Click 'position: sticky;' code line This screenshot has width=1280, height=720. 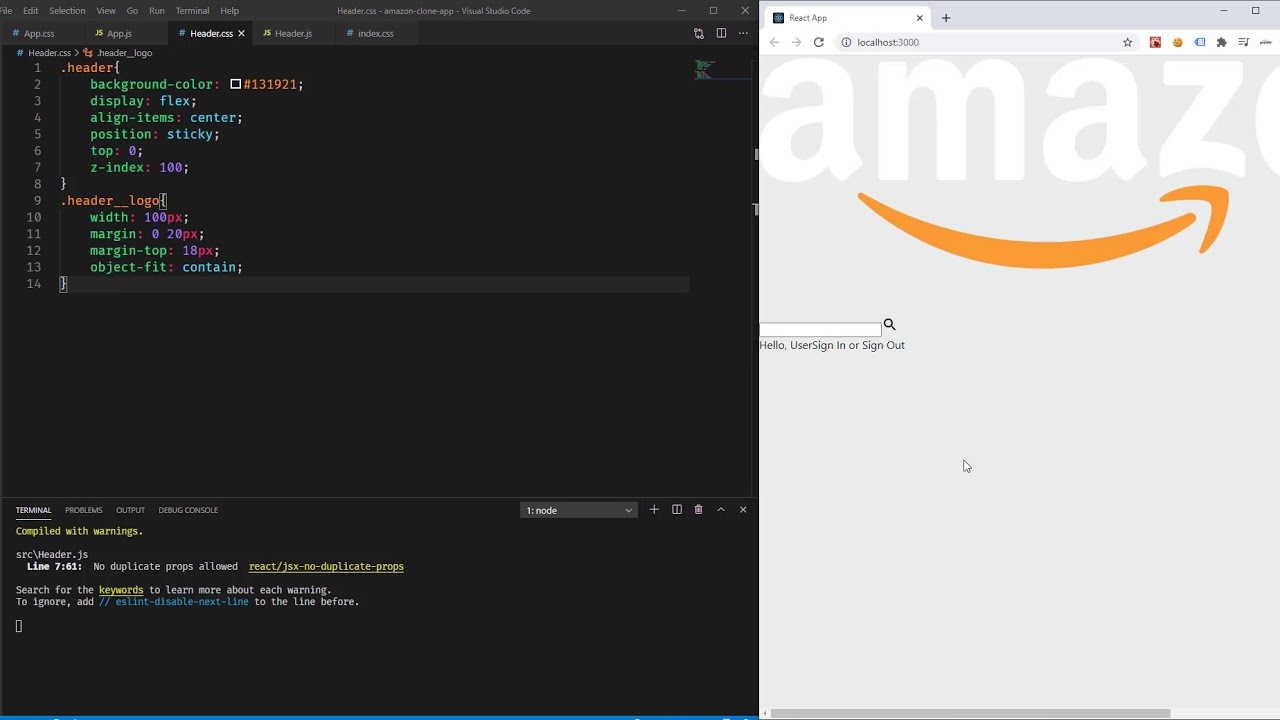[155, 134]
